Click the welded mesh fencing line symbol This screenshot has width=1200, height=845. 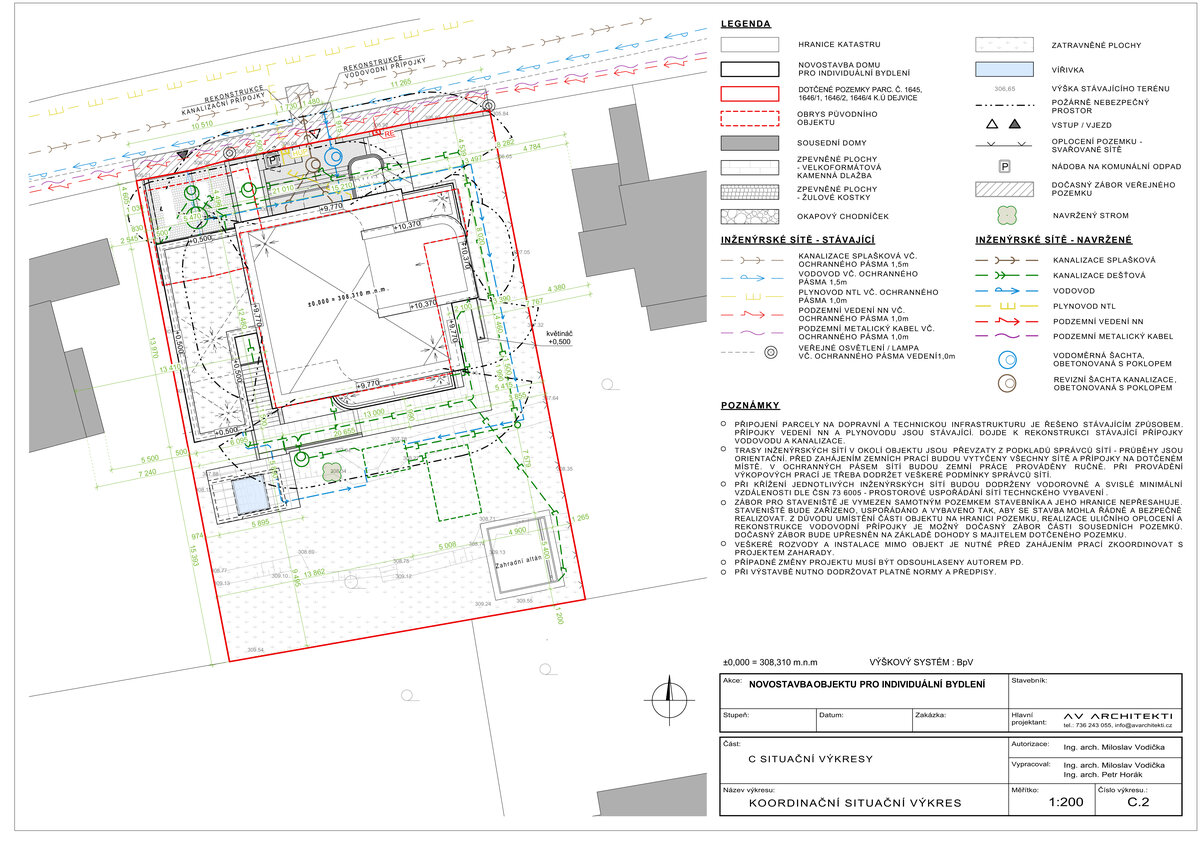click(x=1003, y=145)
